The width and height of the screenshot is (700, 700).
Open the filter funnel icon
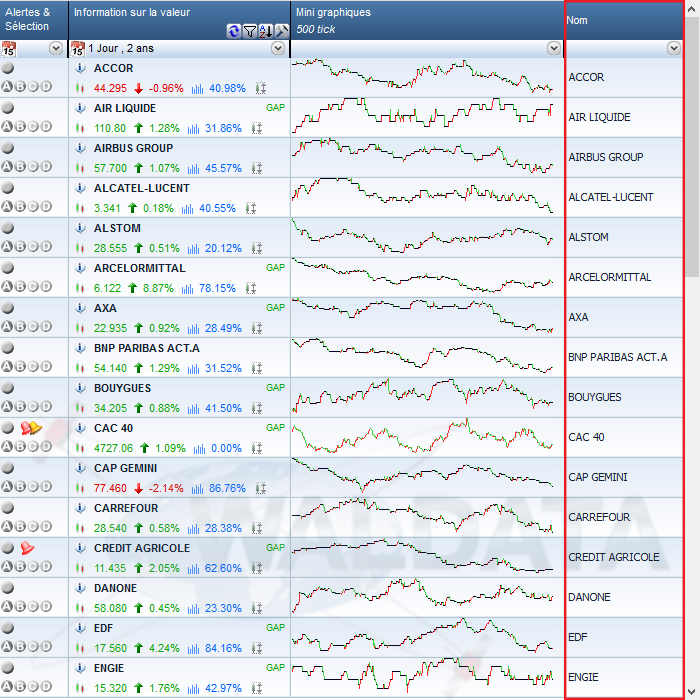(250, 31)
